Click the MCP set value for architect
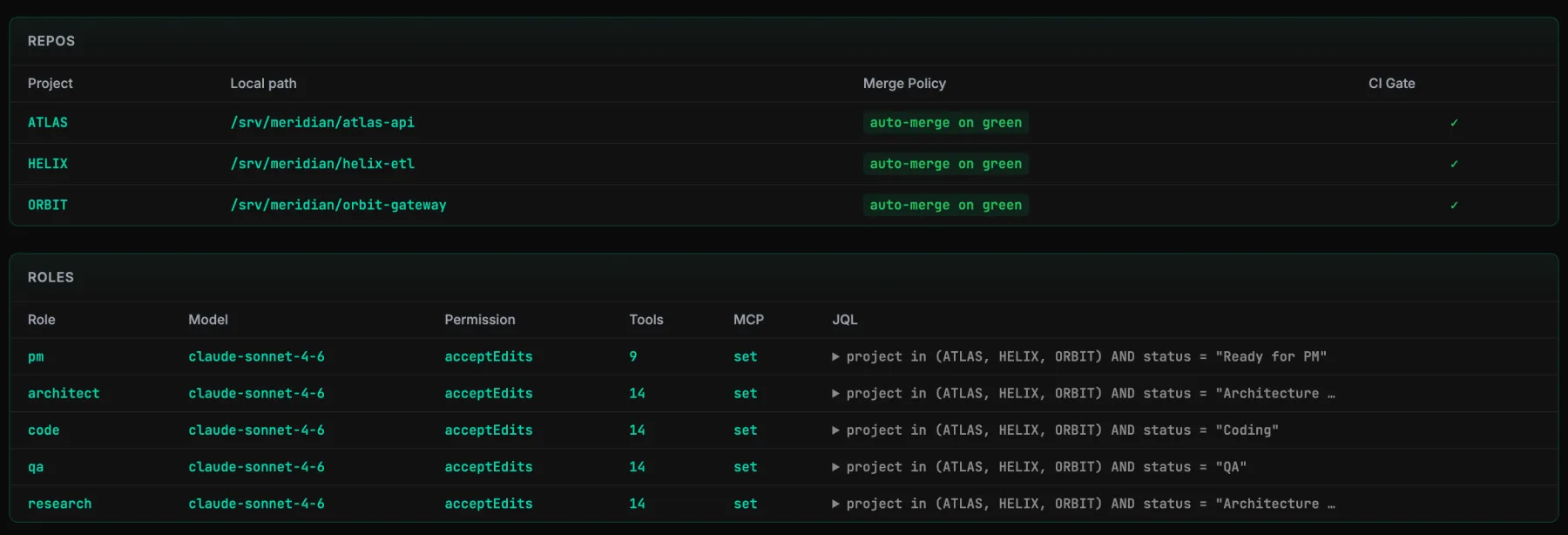The height and width of the screenshot is (535, 1568). 746,393
